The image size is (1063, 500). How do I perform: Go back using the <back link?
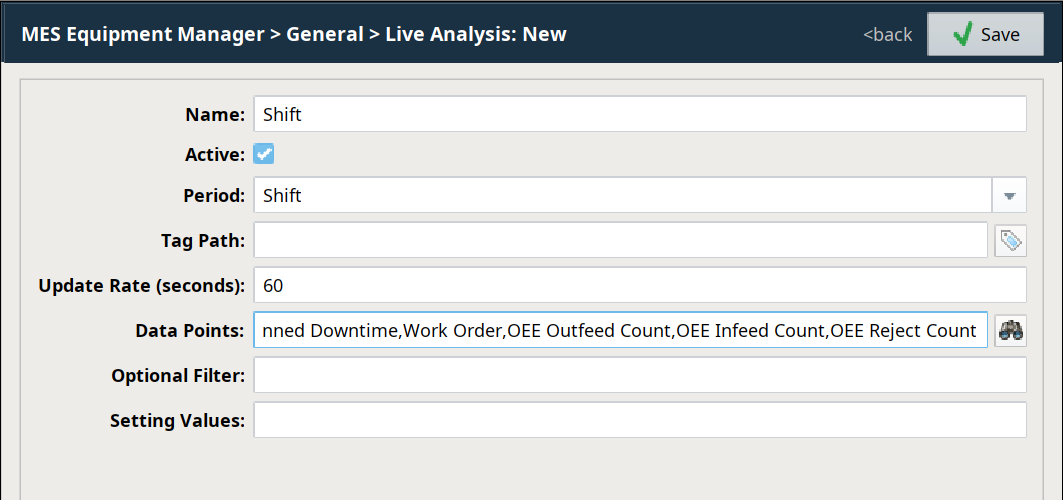(887, 35)
